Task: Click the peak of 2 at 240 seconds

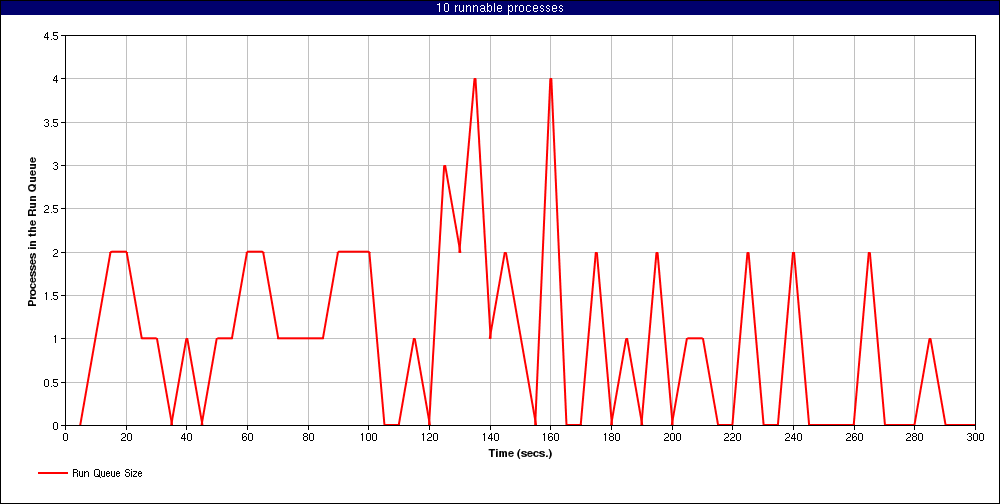Action: coord(793,252)
